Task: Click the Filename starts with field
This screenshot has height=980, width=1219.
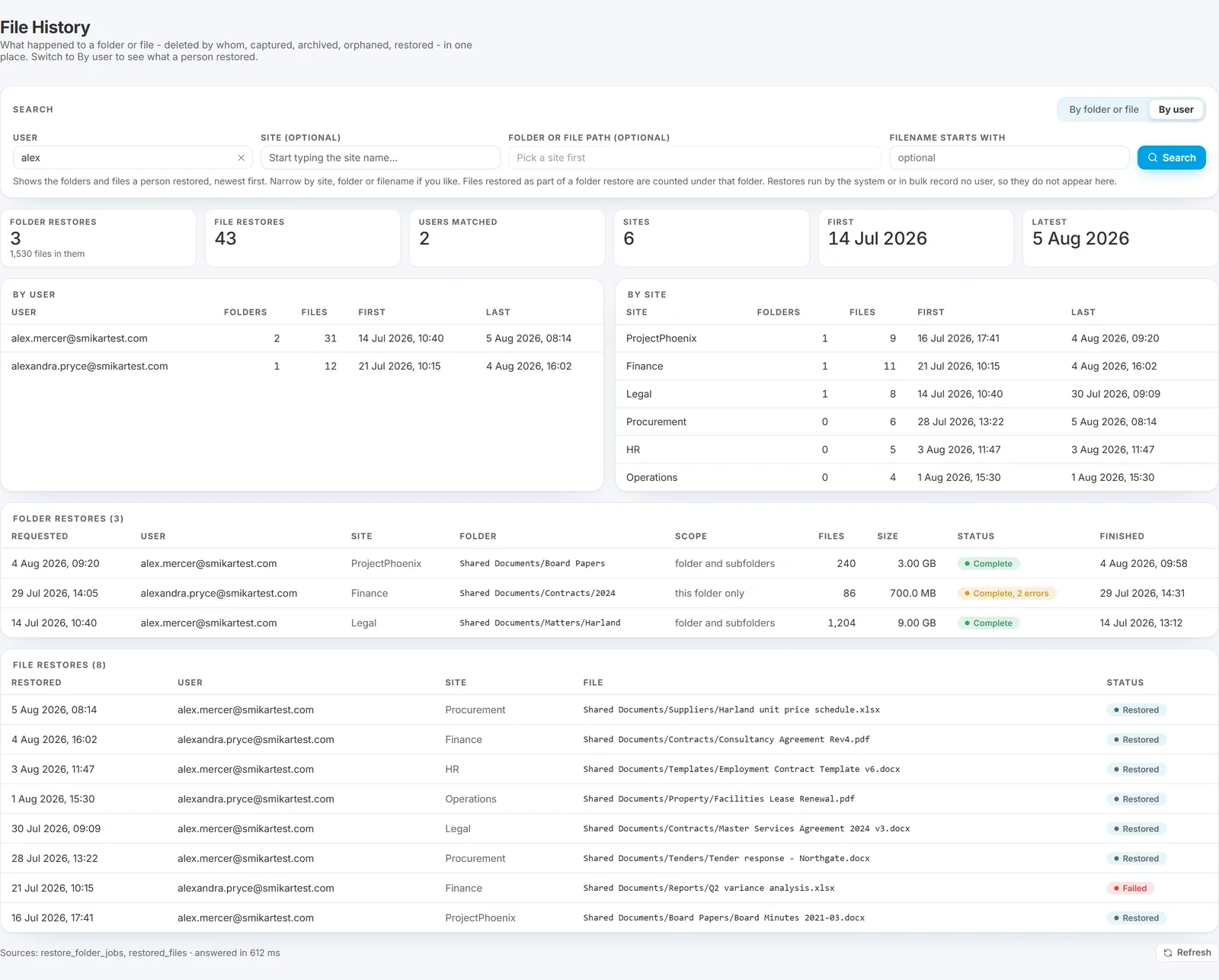Action: [x=1009, y=158]
